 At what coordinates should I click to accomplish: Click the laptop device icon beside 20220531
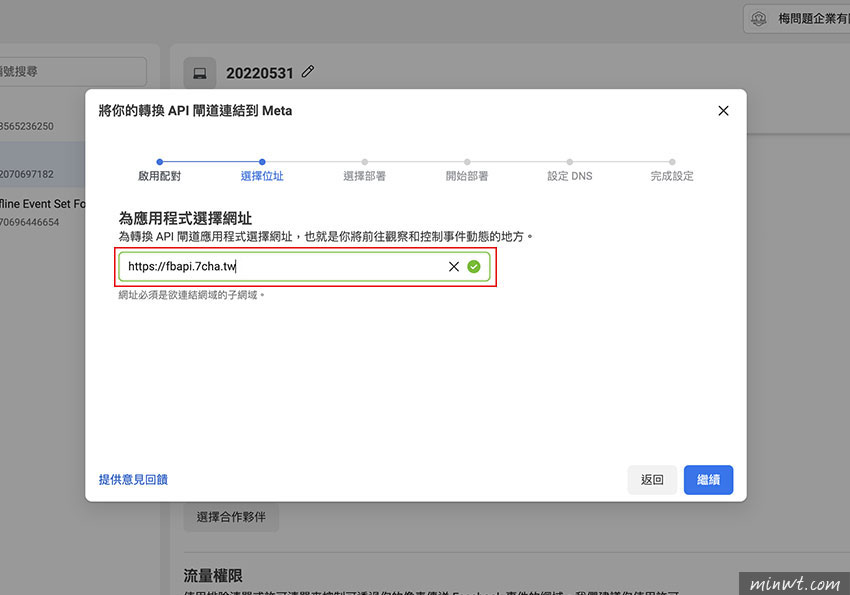[x=199, y=73]
